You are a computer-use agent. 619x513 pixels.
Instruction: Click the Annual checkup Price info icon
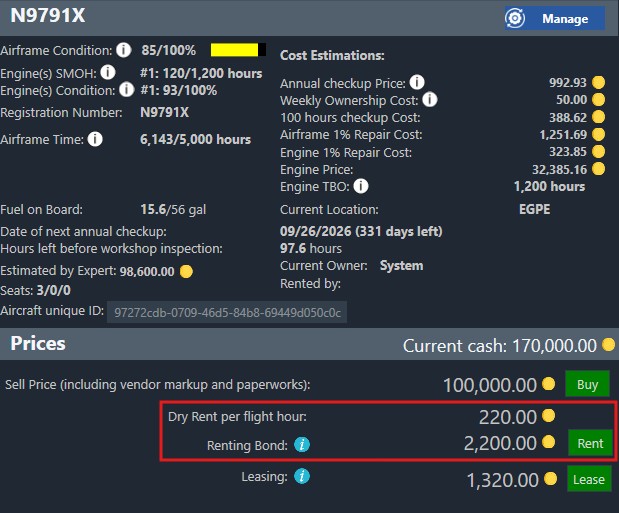pos(417,82)
